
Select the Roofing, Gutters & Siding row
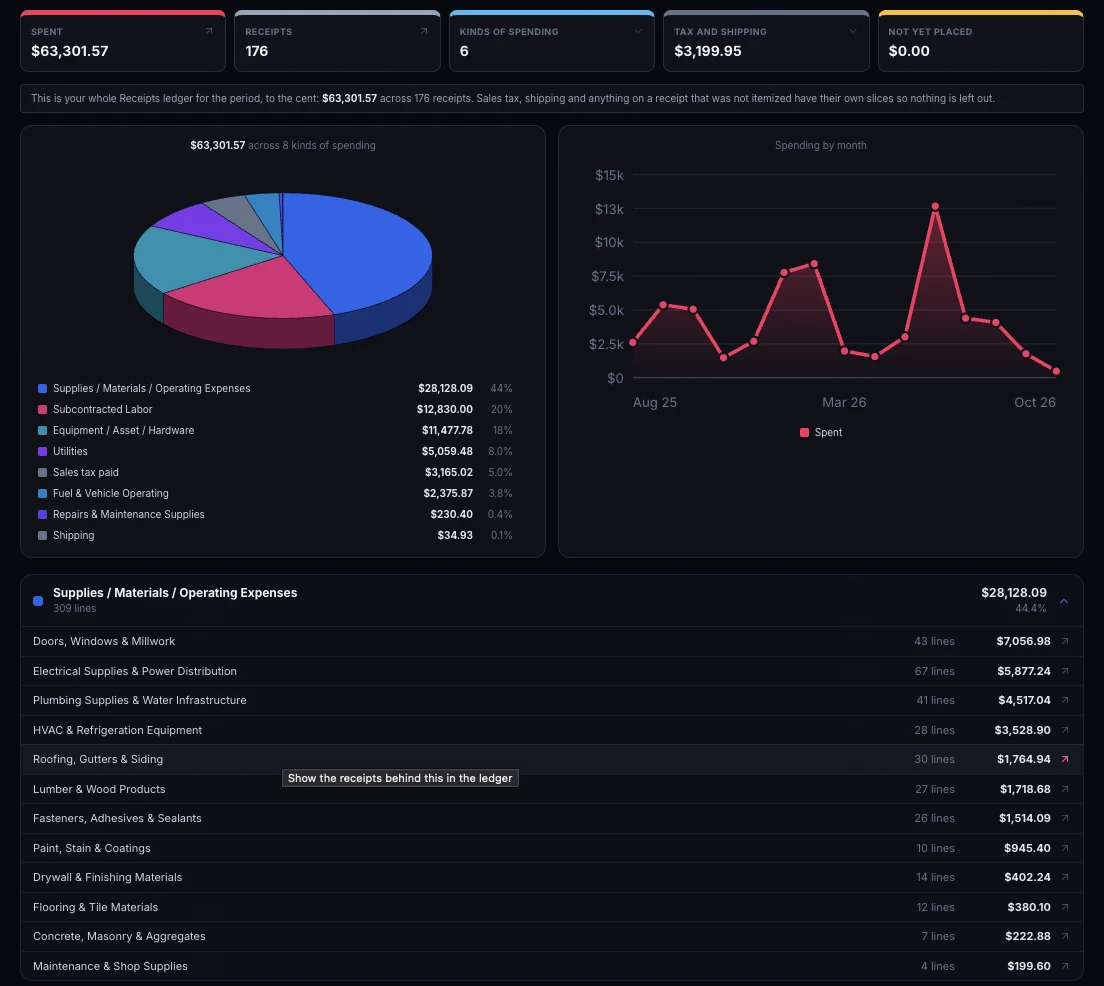551,759
